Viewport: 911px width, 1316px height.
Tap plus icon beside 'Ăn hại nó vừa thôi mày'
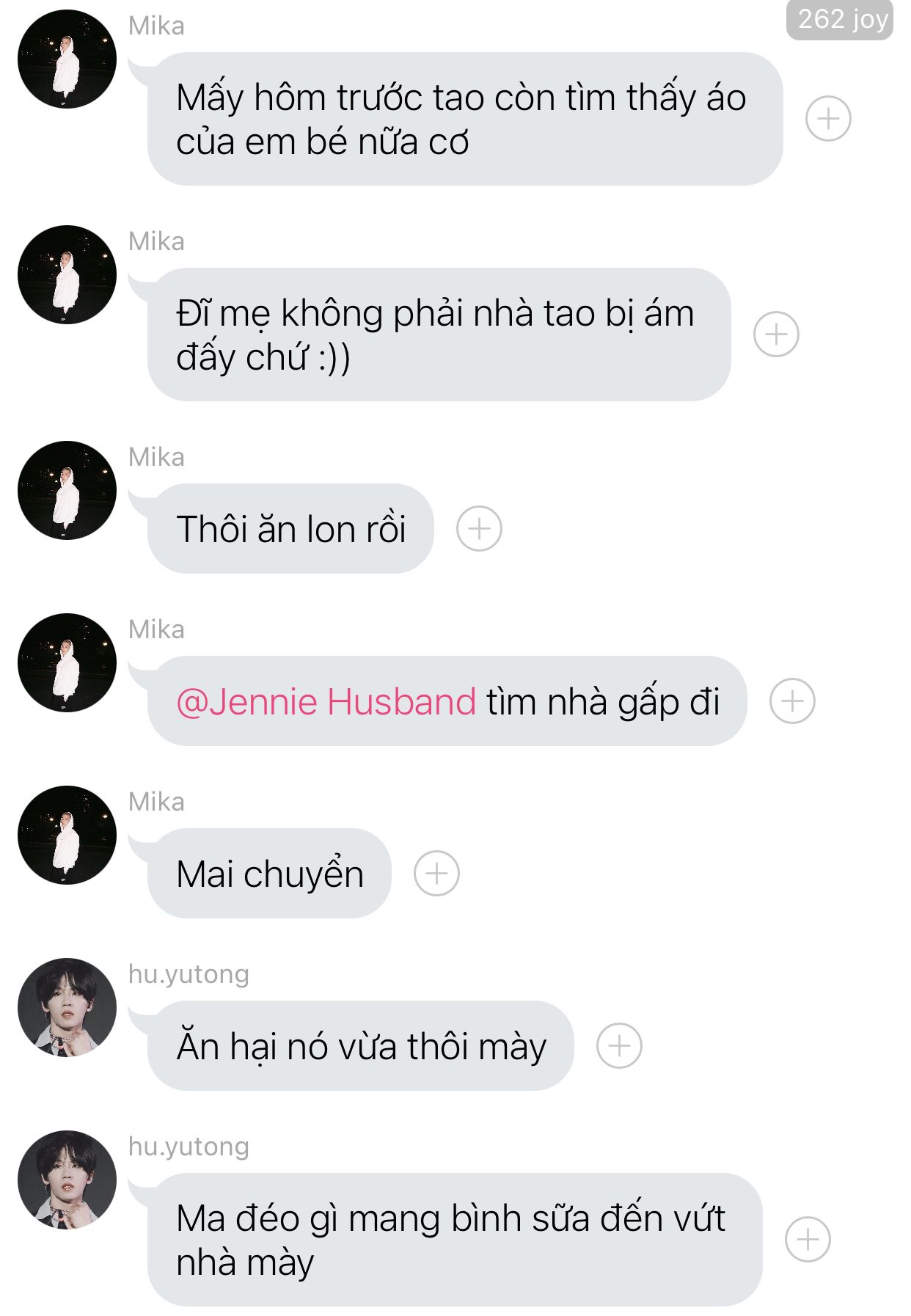[x=619, y=1045]
